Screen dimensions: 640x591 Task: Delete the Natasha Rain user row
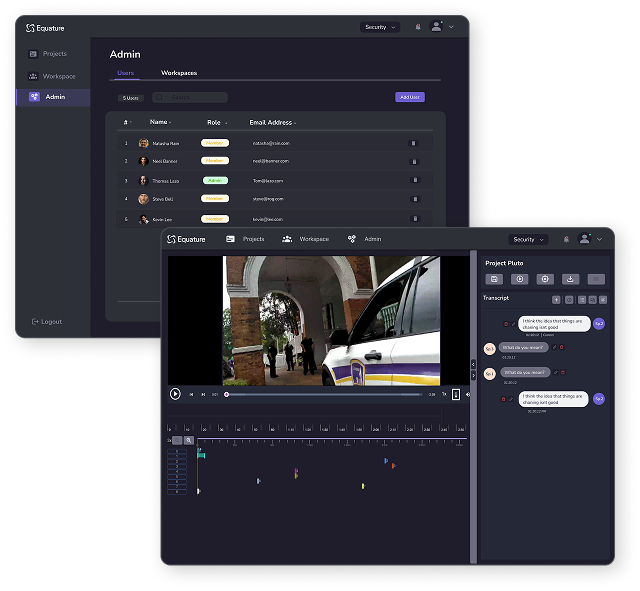coord(414,143)
